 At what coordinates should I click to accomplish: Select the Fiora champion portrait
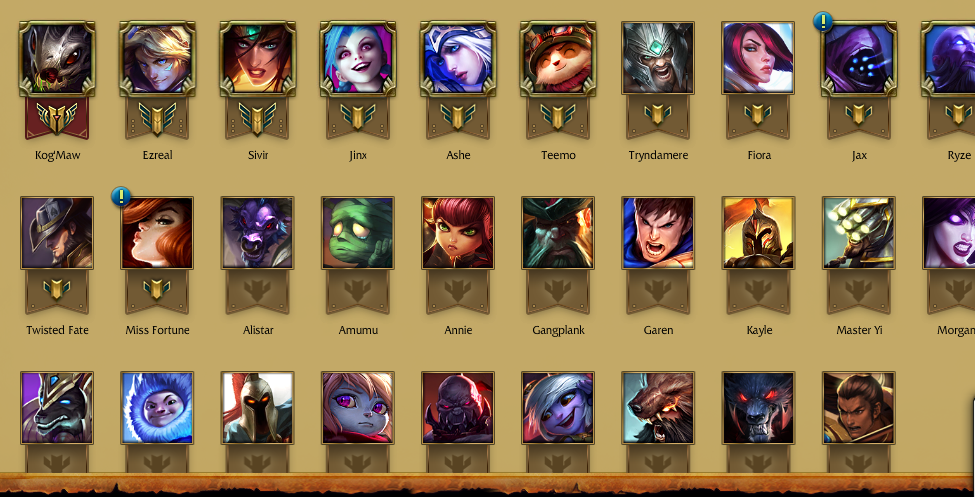pyautogui.click(x=759, y=58)
